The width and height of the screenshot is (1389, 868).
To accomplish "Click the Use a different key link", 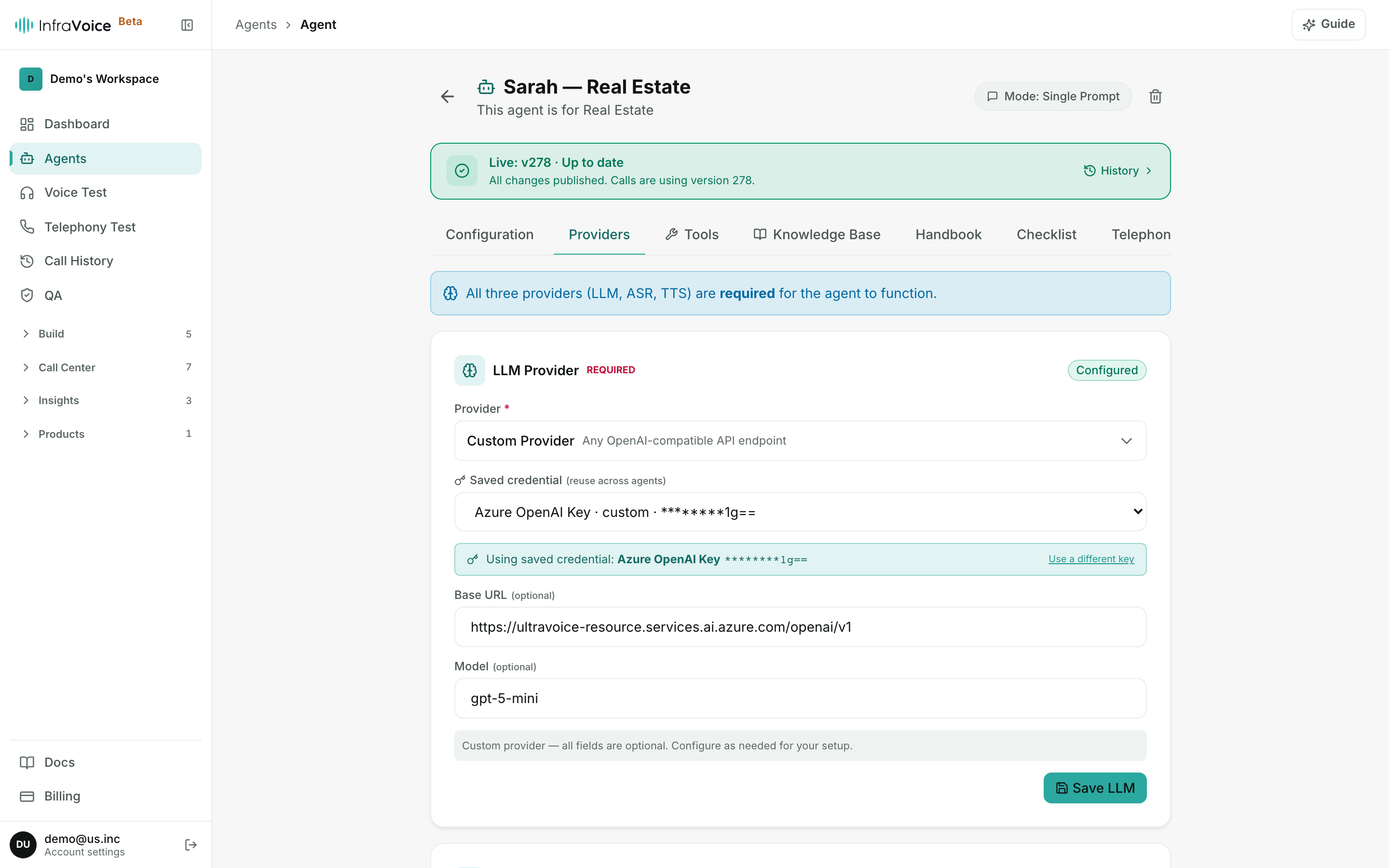I will (x=1091, y=559).
